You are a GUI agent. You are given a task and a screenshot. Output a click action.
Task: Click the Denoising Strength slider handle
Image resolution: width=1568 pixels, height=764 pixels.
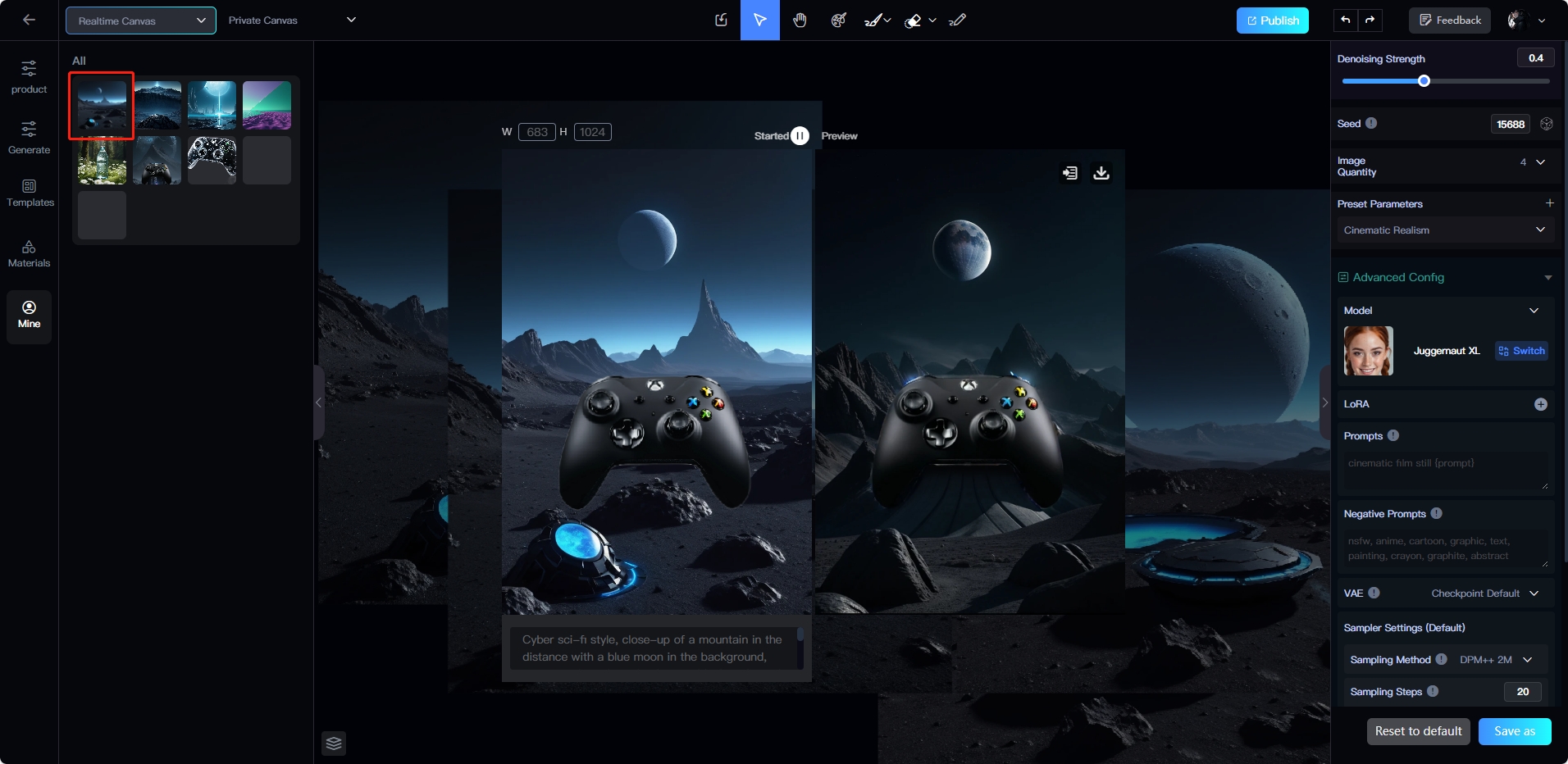pos(1424,81)
